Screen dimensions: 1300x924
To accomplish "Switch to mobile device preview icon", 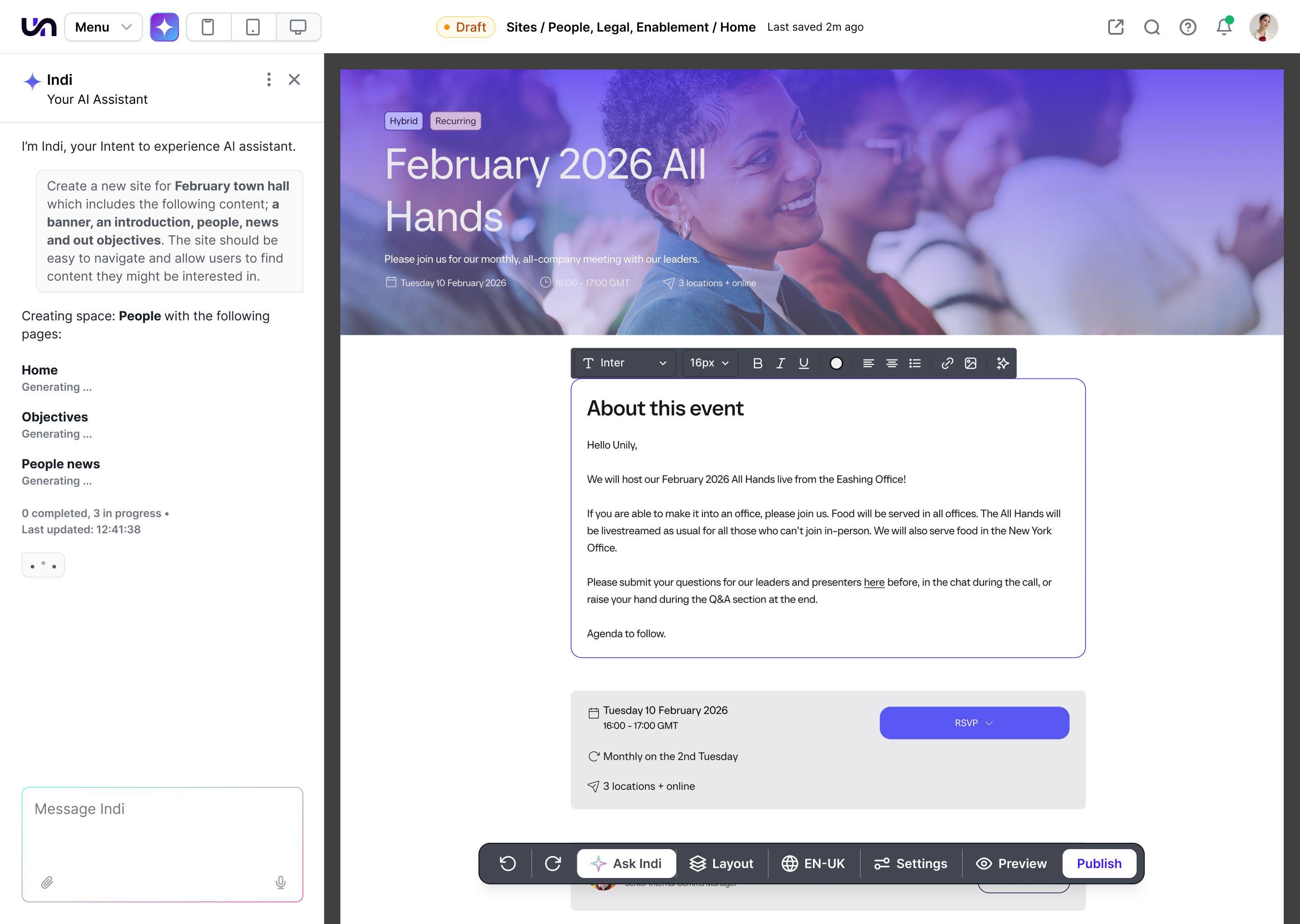I will click(x=209, y=27).
